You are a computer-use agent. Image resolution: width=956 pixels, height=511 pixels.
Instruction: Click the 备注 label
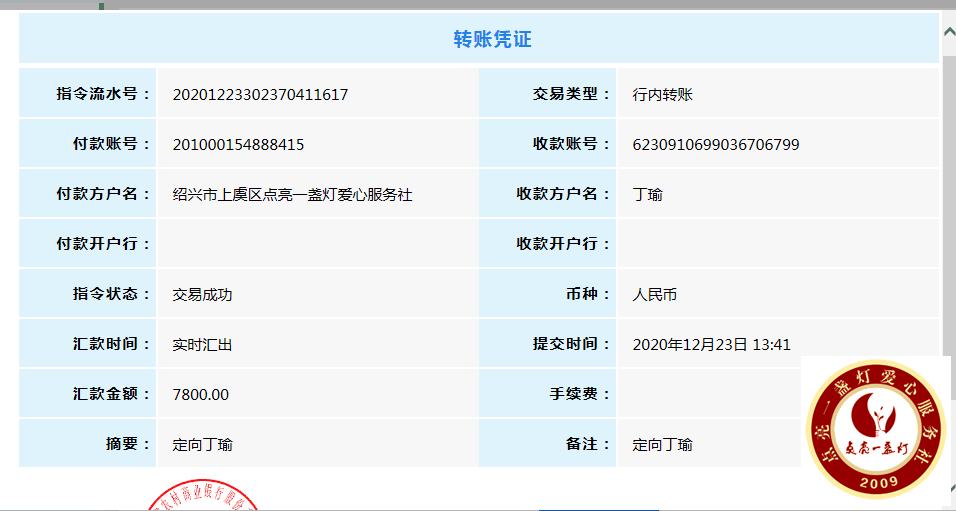click(588, 444)
